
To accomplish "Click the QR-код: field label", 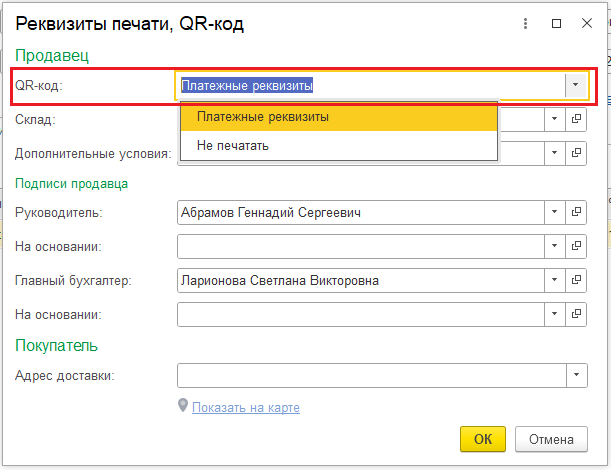I will click(39, 85).
